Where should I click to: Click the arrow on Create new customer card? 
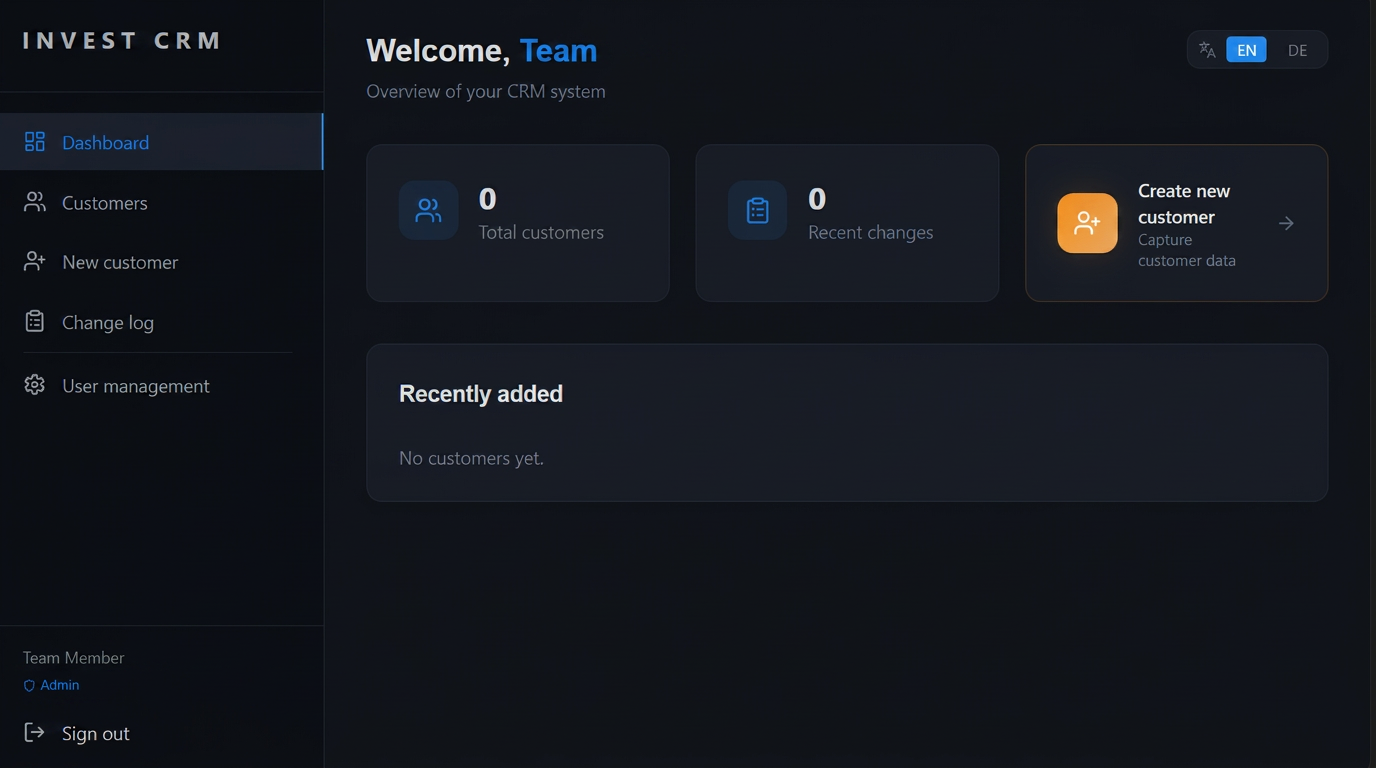point(1287,223)
